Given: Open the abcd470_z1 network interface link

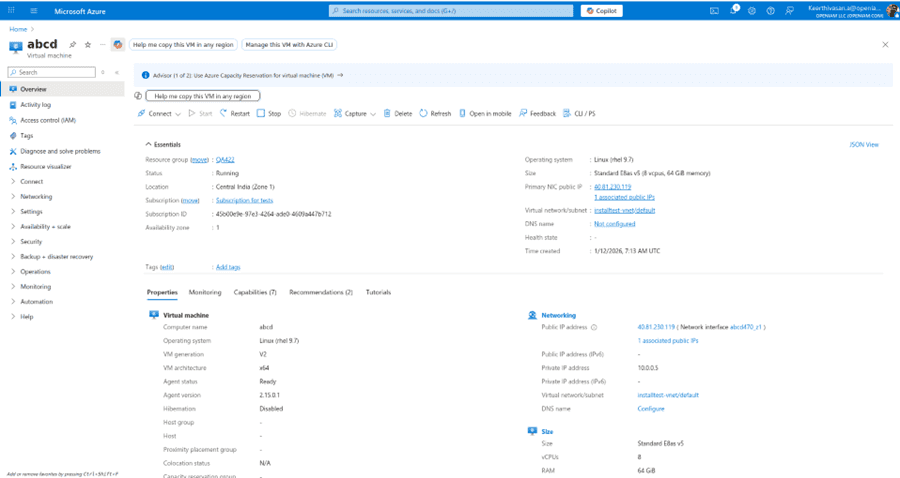Looking at the screenshot, I should (x=746, y=327).
